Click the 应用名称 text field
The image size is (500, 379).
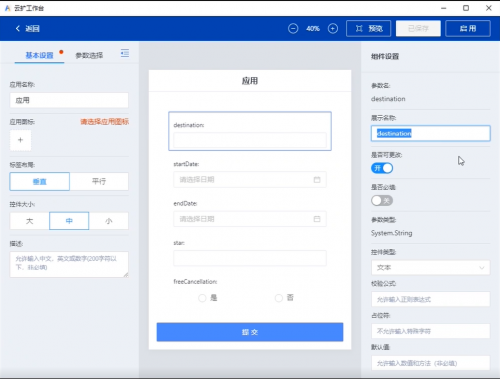[x=69, y=100]
